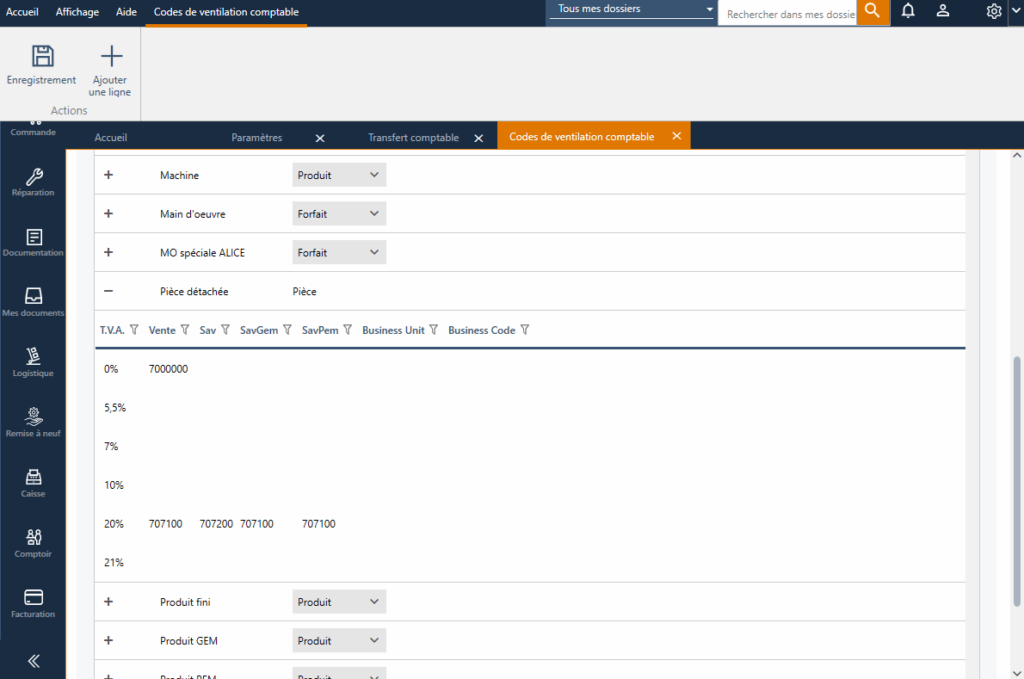Open the Réparation wrench sidebar icon
Viewport: 1024px width, 679px height.
34,176
